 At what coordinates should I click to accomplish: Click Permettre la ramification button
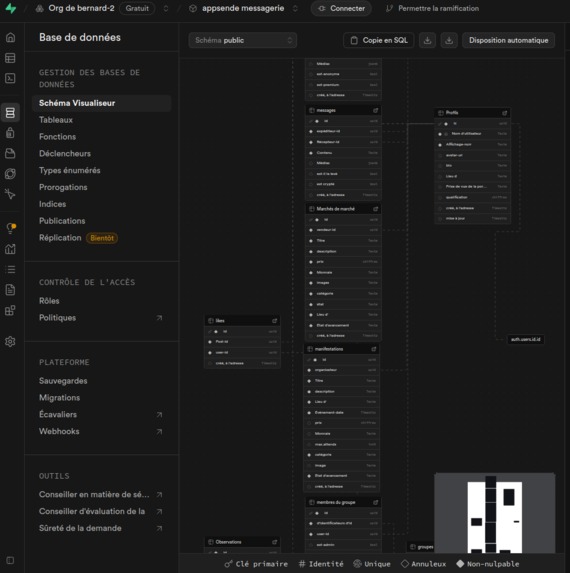tap(433, 8)
